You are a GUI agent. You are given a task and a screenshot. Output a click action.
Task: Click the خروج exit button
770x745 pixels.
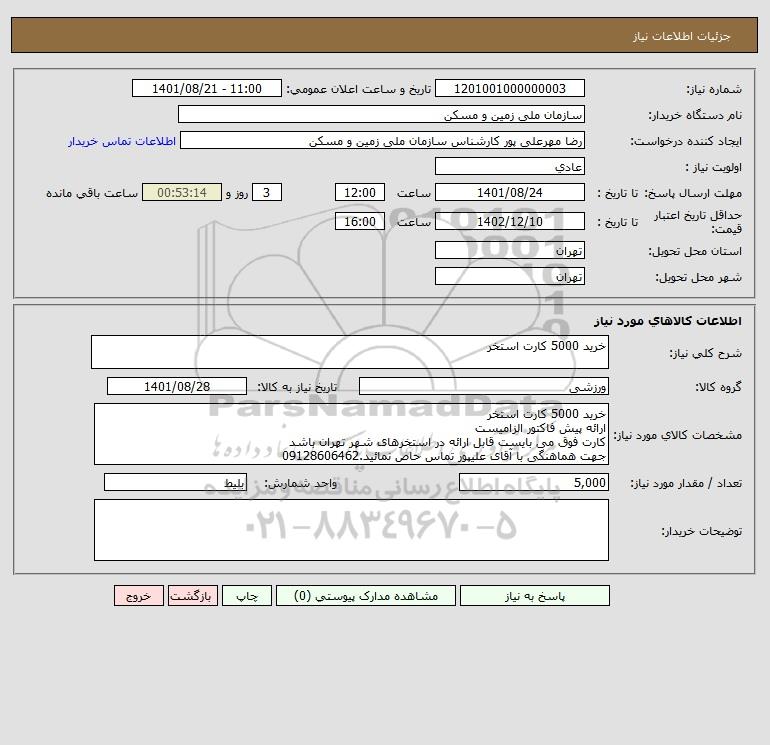pyautogui.click(x=138, y=596)
